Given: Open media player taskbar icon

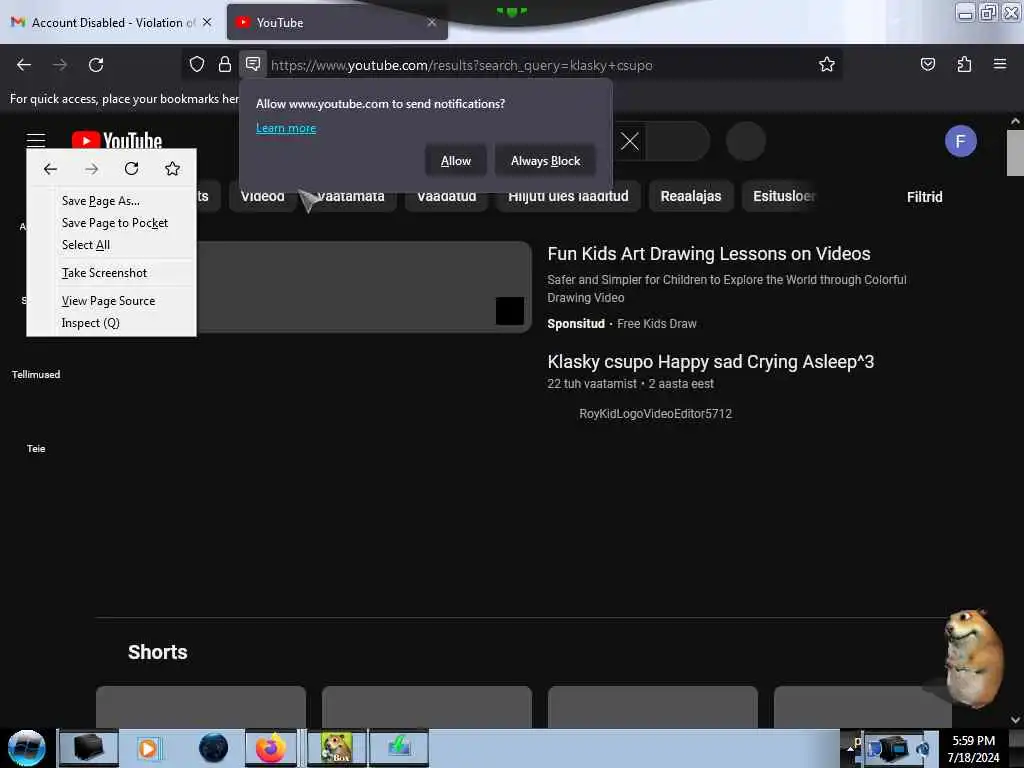Looking at the screenshot, I should coord(148,748).
